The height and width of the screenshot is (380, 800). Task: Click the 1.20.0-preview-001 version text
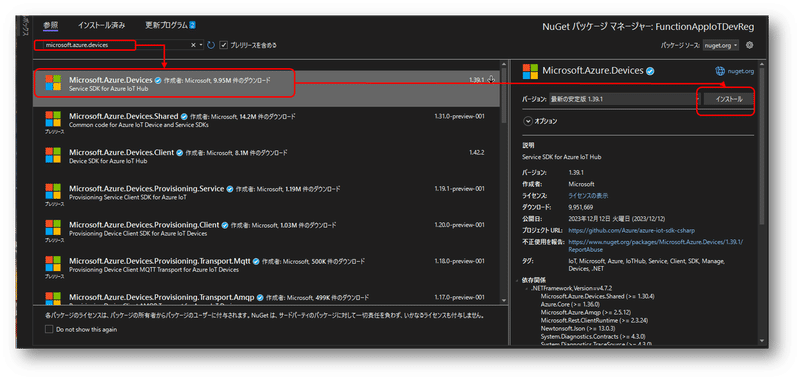tap(459, 225)
